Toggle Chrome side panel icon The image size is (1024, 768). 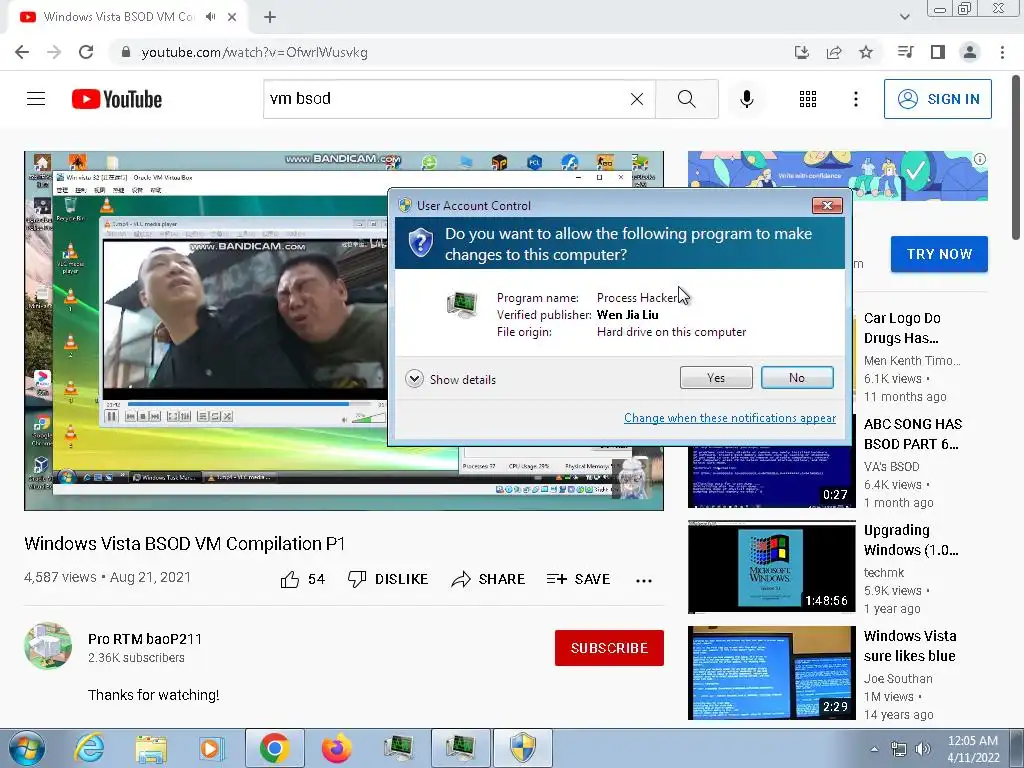(938, 52)
